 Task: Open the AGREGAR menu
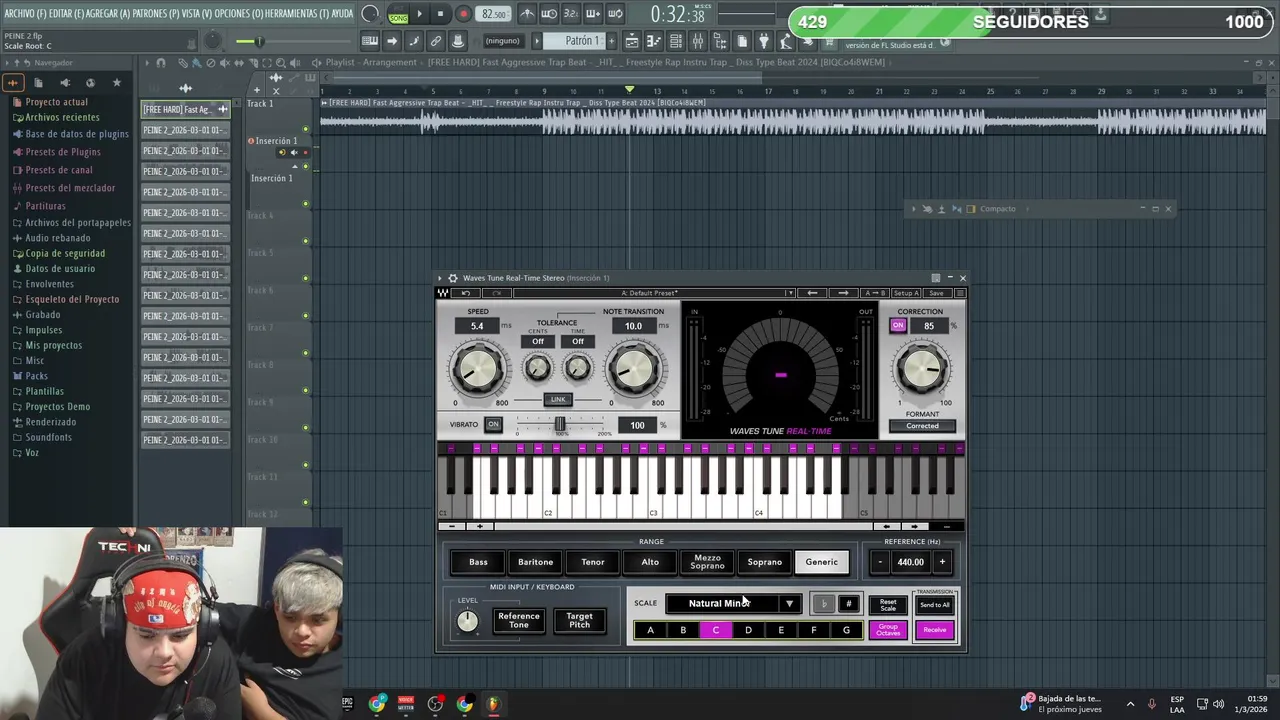tap(108, 13)
